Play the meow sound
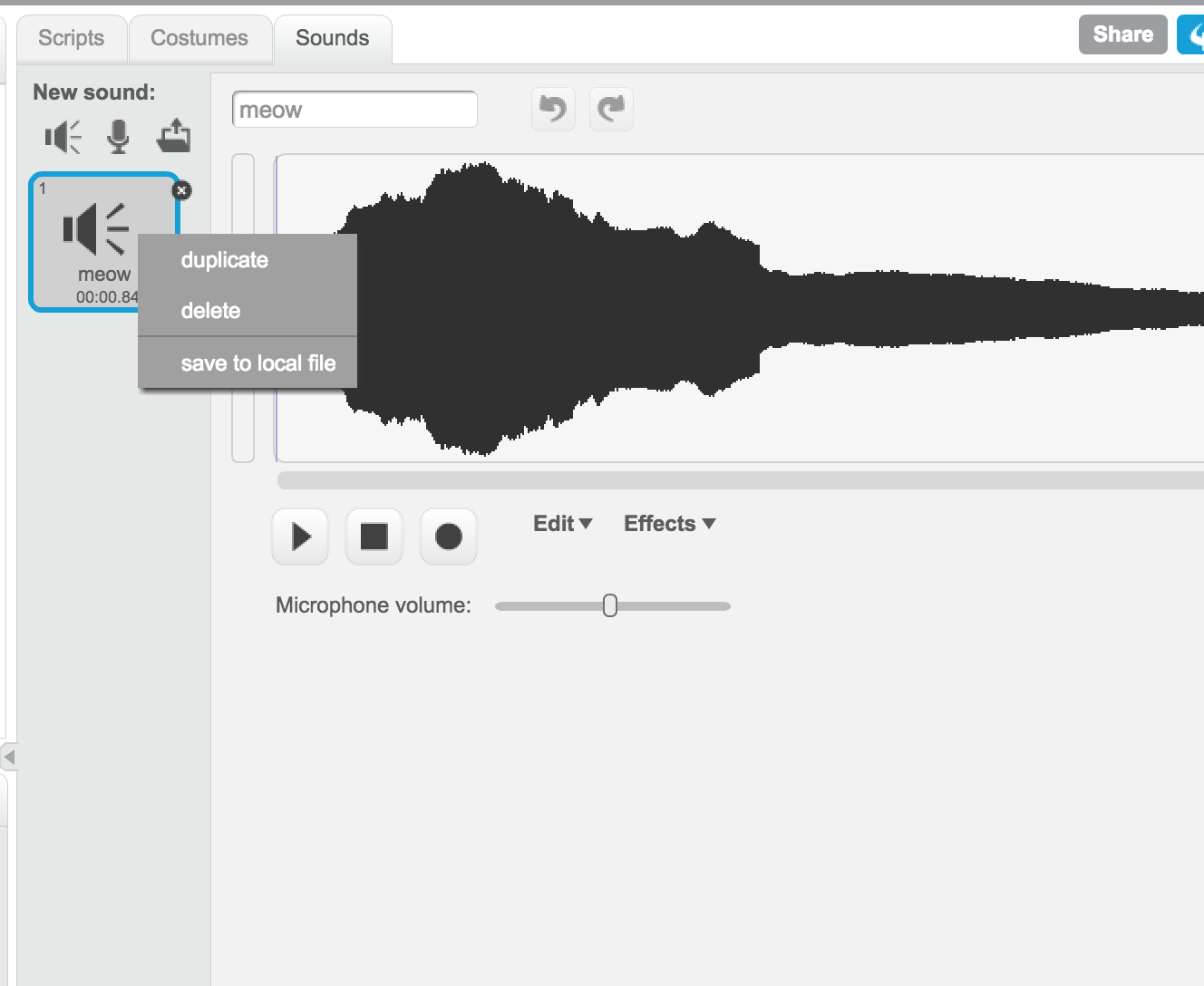The height and width of the screenshot is (986, 1204). [299, 536]
